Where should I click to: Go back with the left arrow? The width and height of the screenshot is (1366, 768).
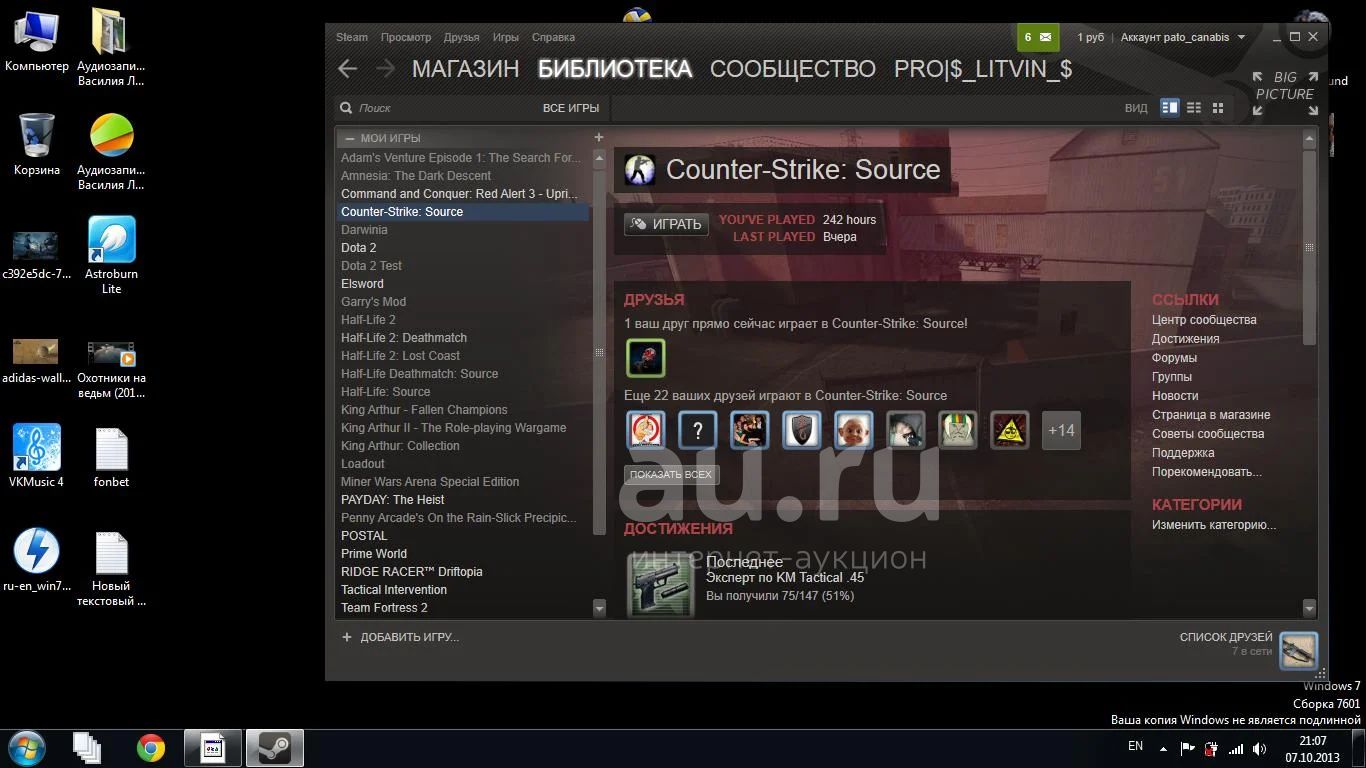point(347,68)
